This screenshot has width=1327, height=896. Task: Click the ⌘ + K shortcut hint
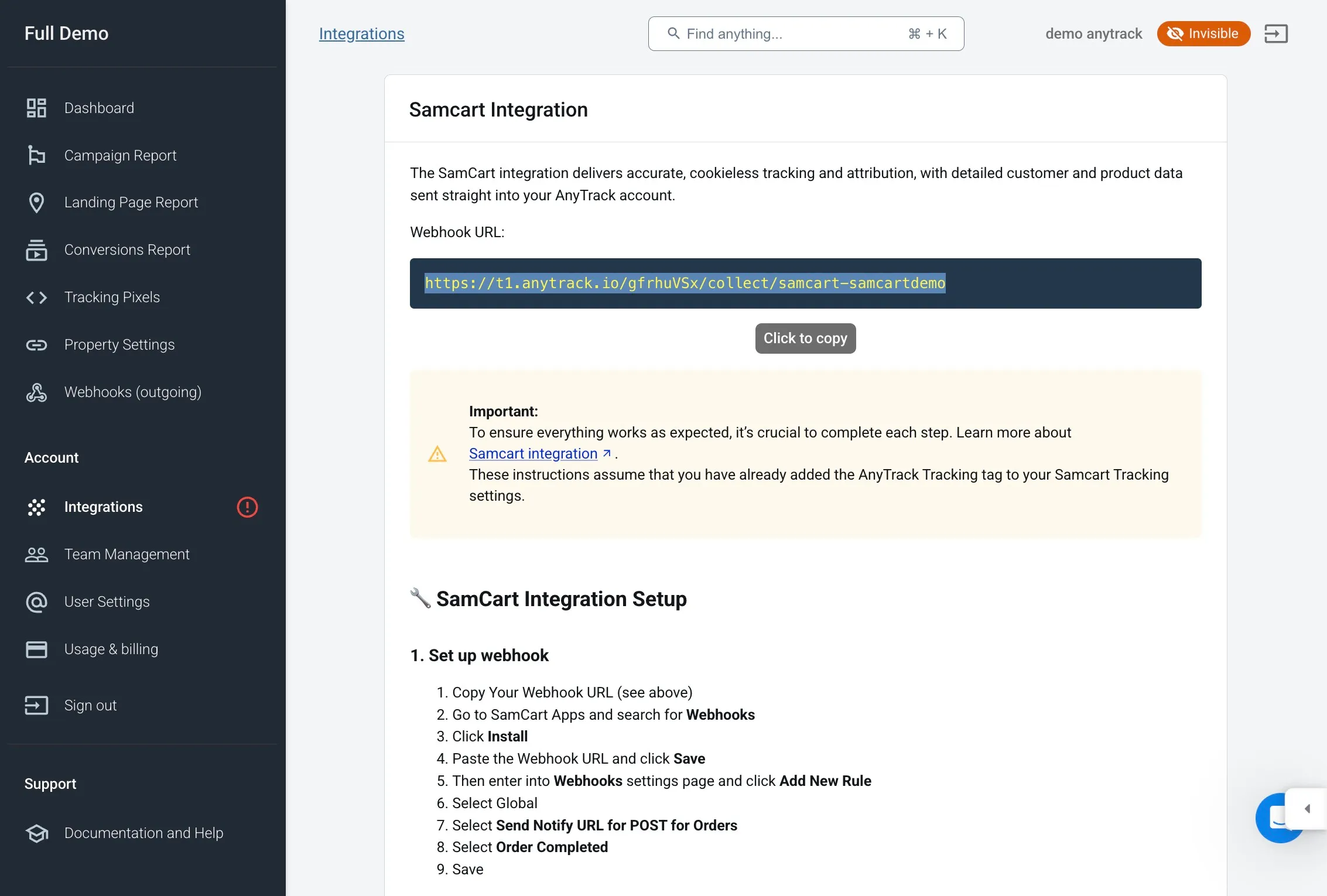point(927,34)
